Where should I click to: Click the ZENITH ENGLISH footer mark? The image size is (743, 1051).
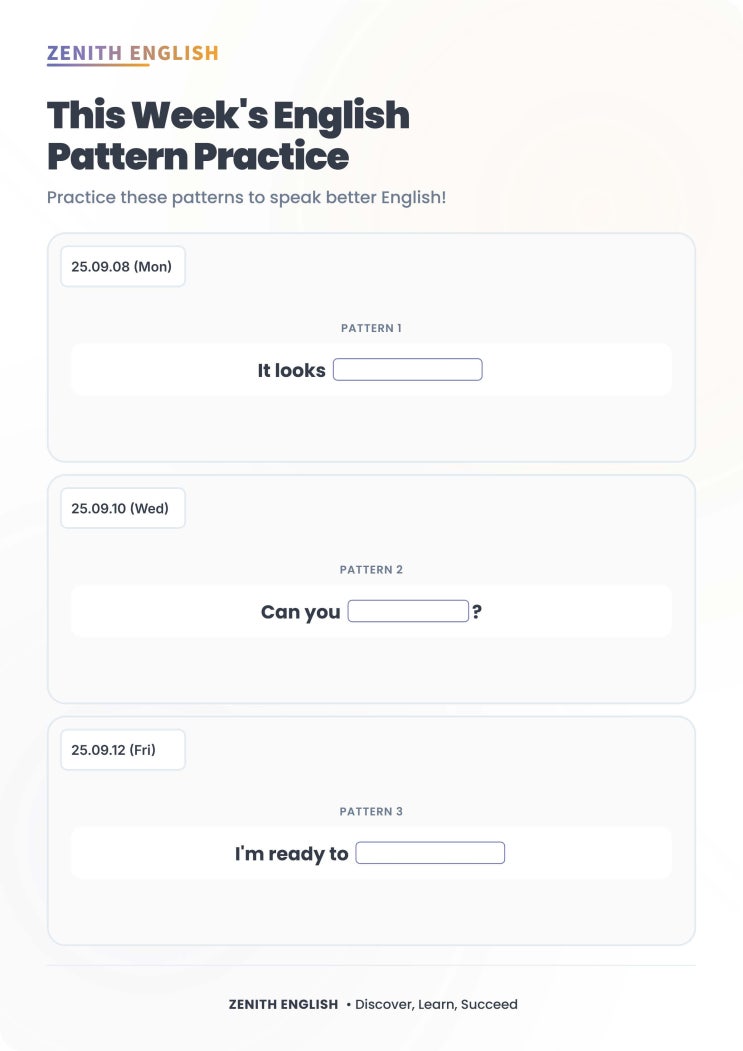284,1004
